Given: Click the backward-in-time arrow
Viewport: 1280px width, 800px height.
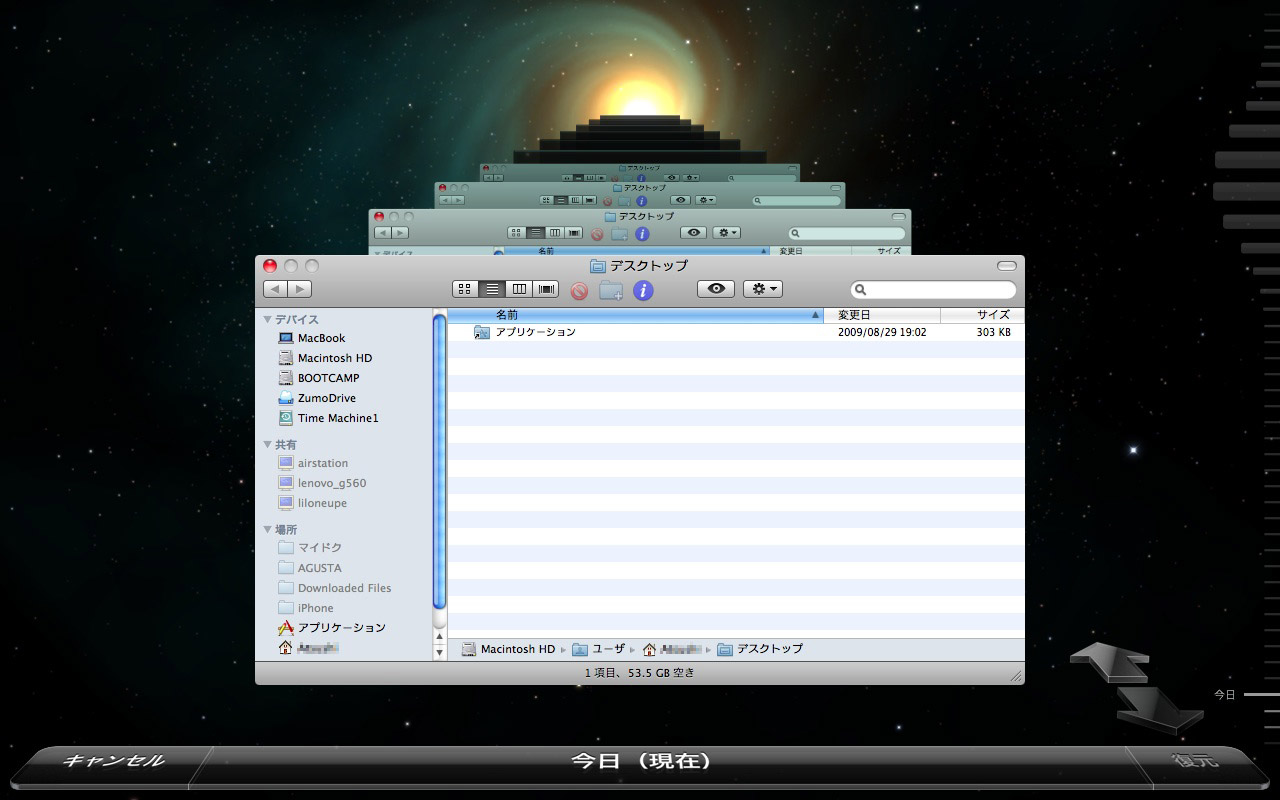Looking at the screenshot, I should coord(1108,662).
